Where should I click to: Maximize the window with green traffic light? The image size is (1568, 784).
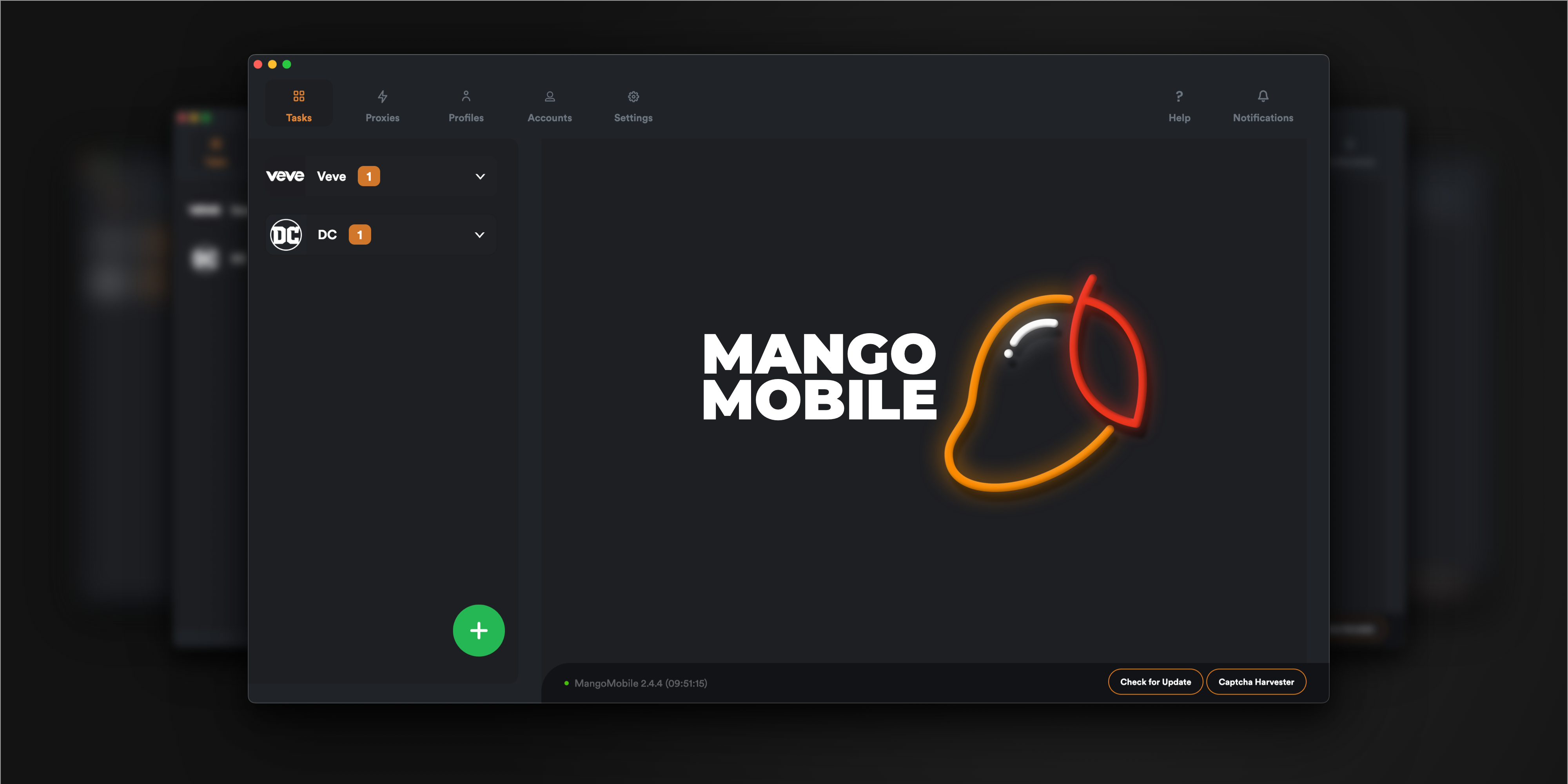(287, 65)
